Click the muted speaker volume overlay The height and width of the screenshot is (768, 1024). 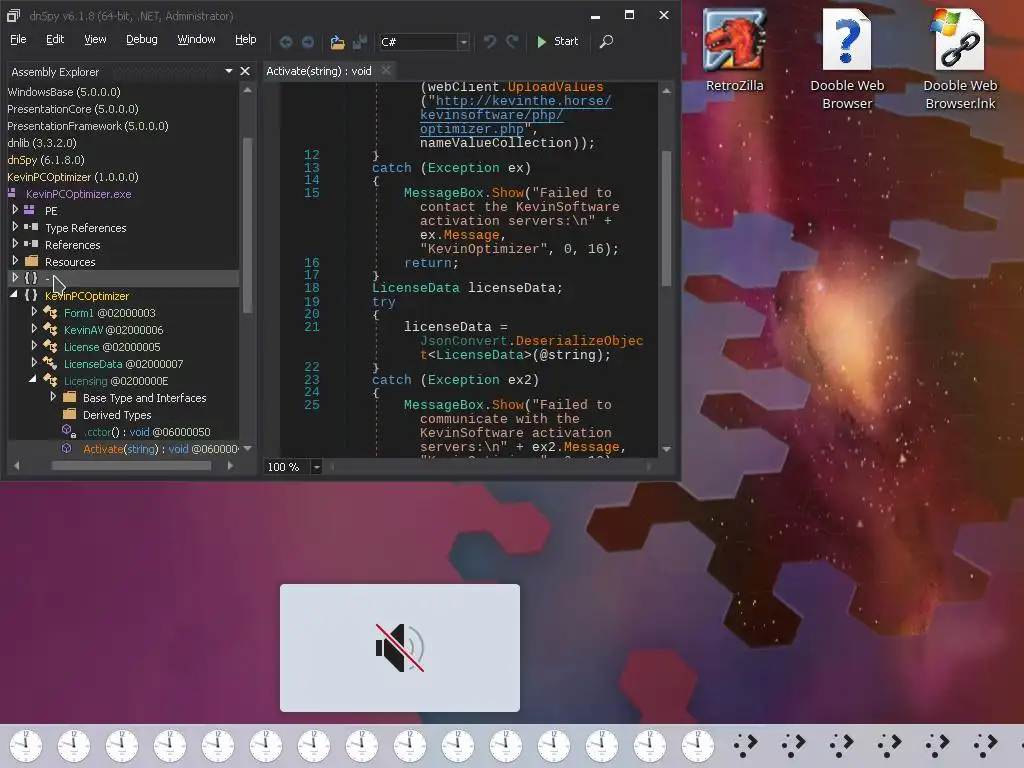click(x=400, y=648)
